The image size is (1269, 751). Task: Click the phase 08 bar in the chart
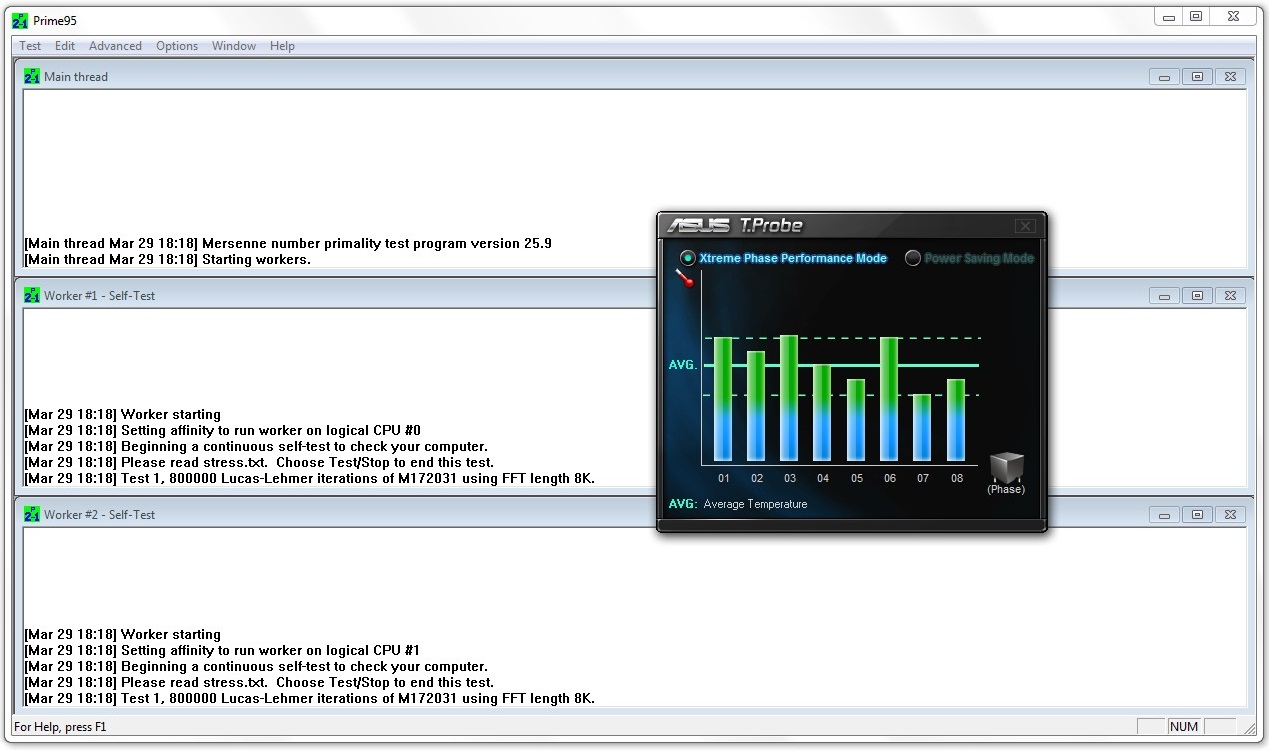tap(956, 421)
